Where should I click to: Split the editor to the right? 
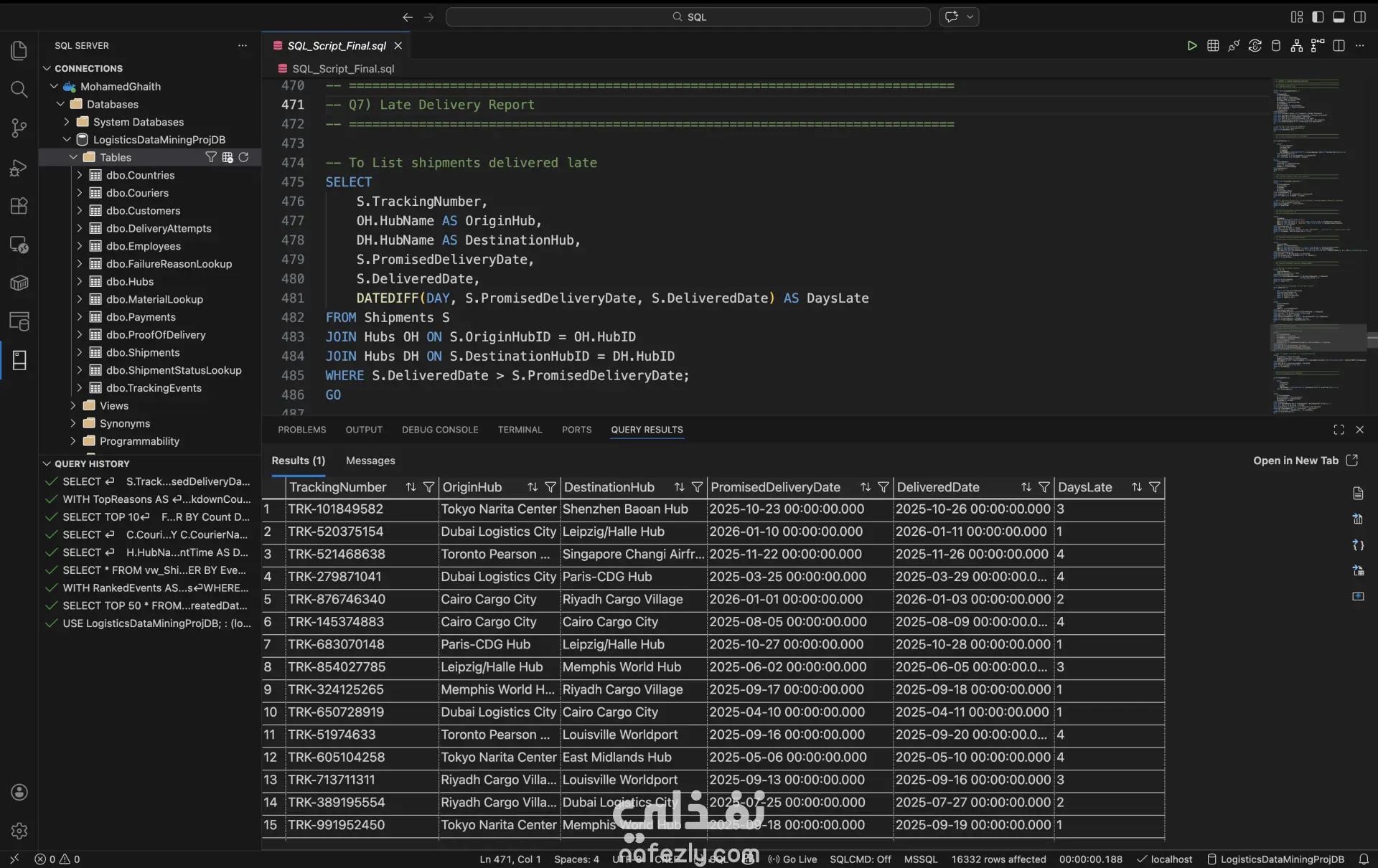[1339, 45]
